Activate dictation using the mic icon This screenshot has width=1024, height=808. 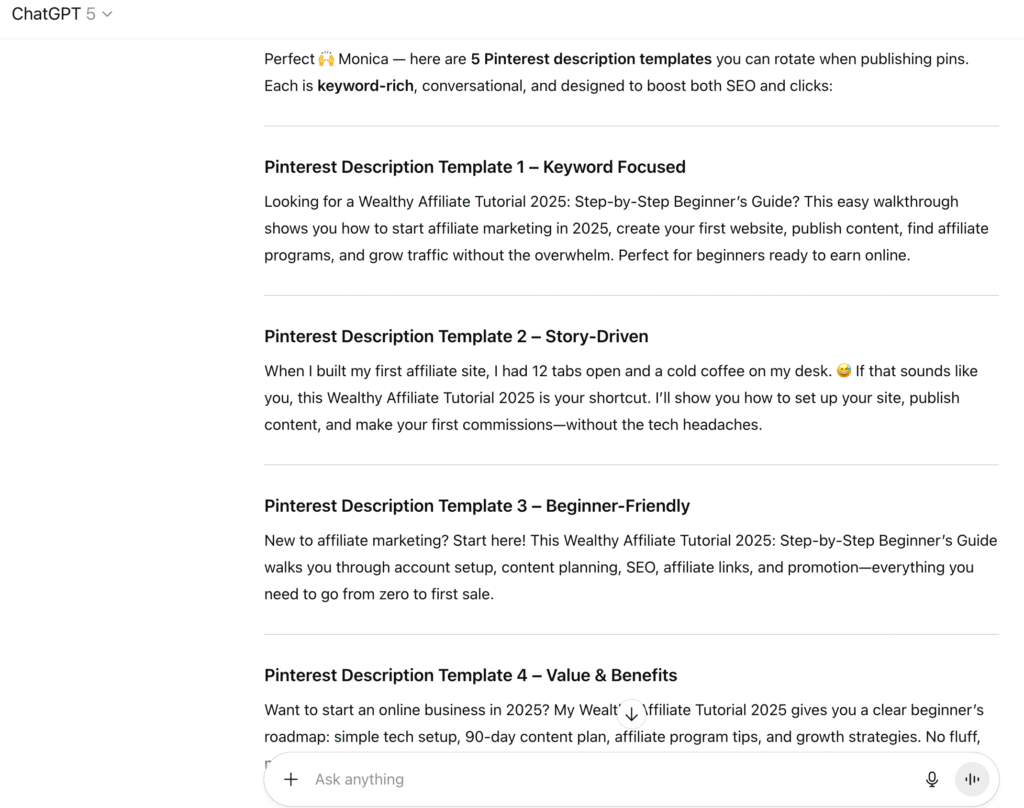click(x=931, y=778)
